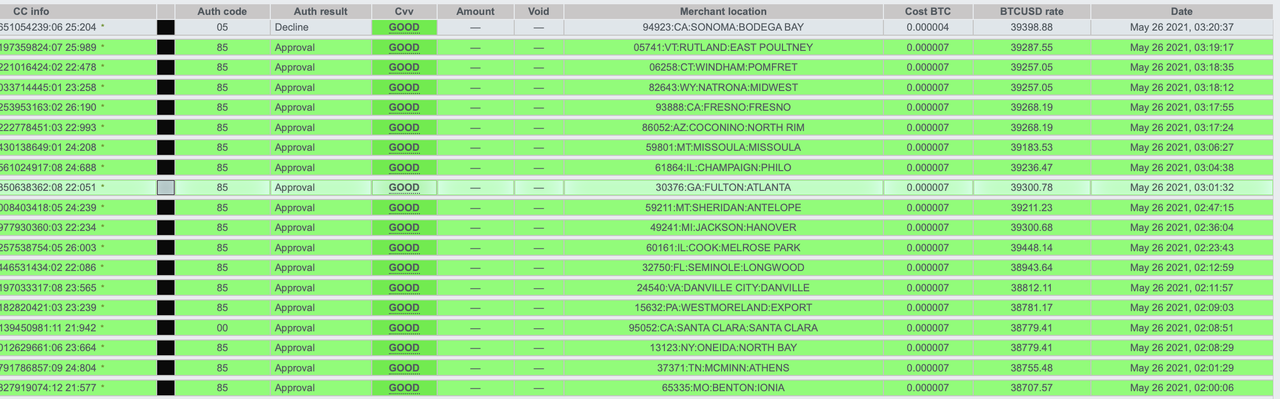The height and width of the screenshot is (399, 1280).
Task: Select date May 26 2021, 02:12:59
Action: (1182, 267)
